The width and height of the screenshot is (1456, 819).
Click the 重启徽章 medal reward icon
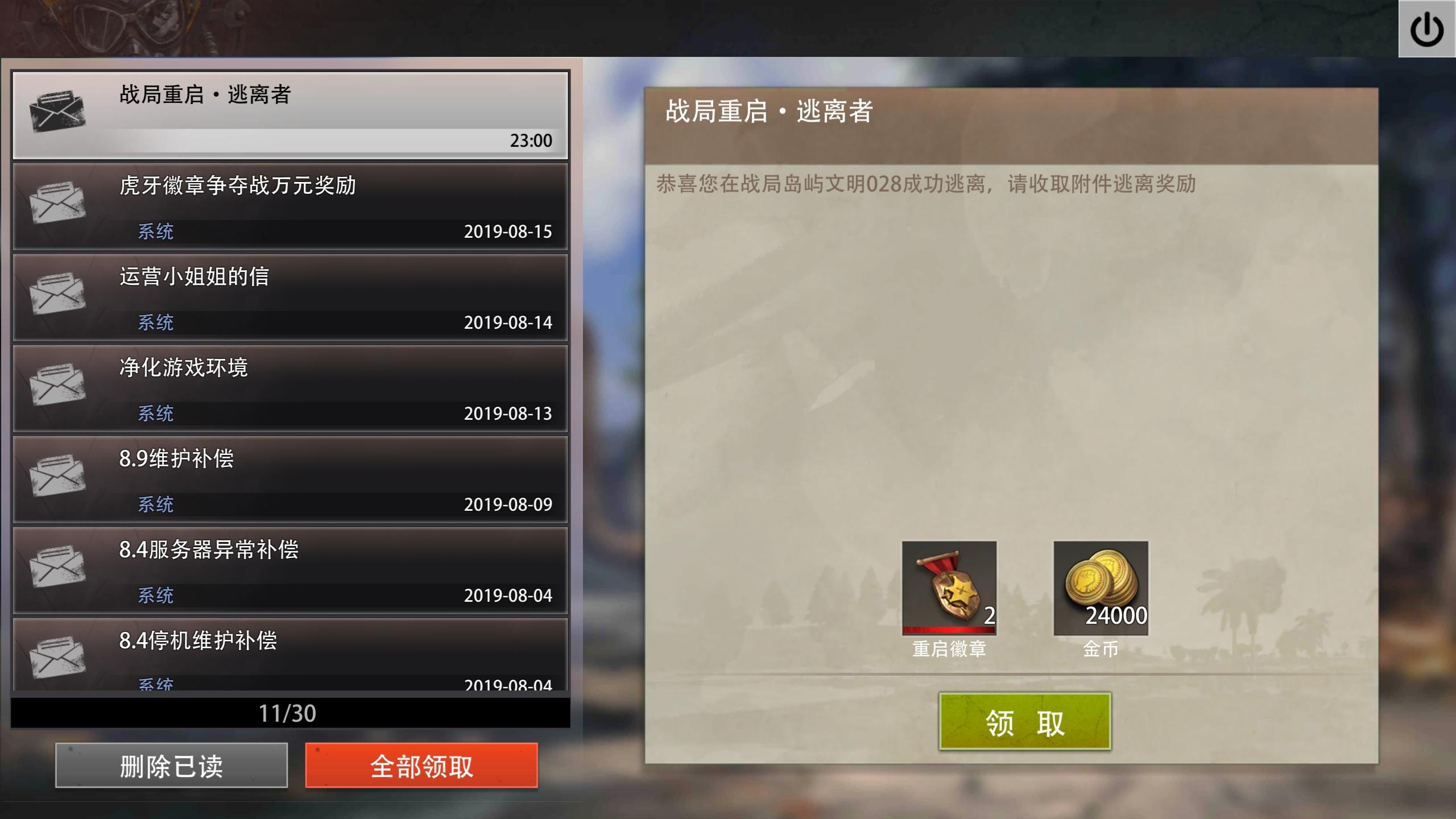949,588
